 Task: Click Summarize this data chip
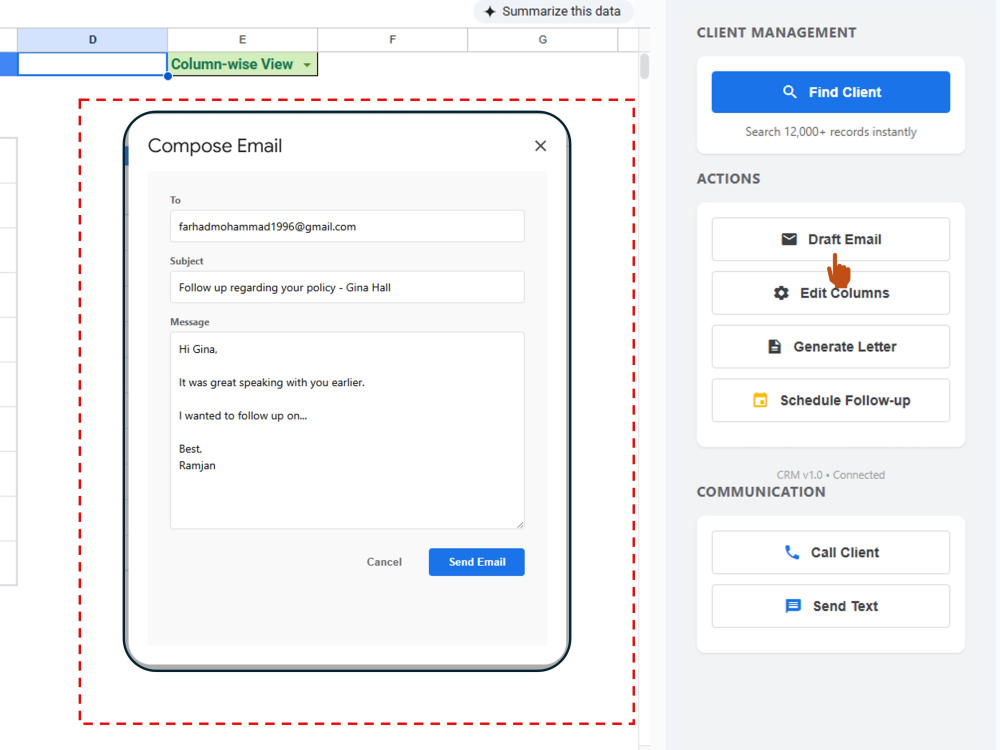(x=553, y=11)
